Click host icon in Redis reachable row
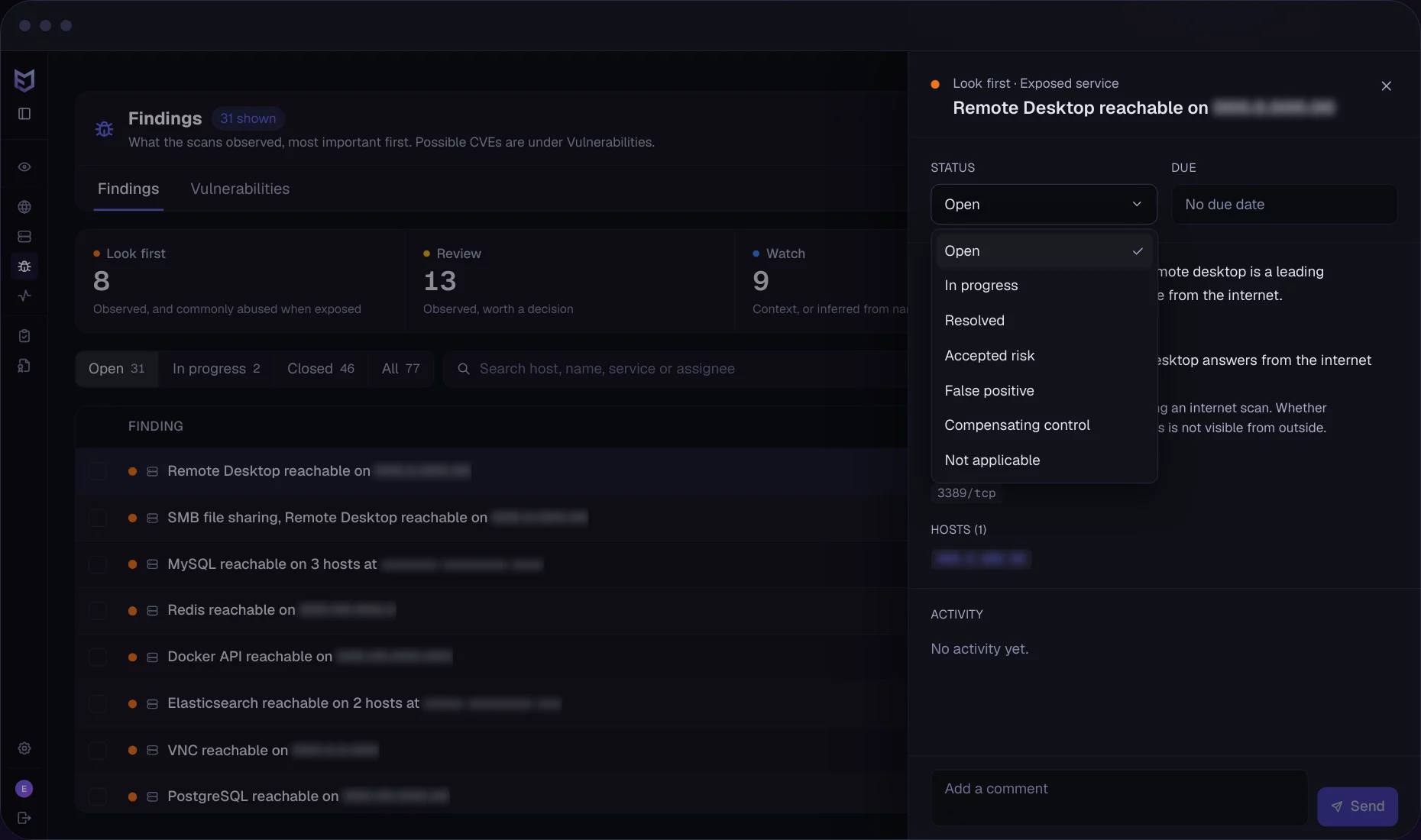 pyautogui.click(x=152, y=611)
